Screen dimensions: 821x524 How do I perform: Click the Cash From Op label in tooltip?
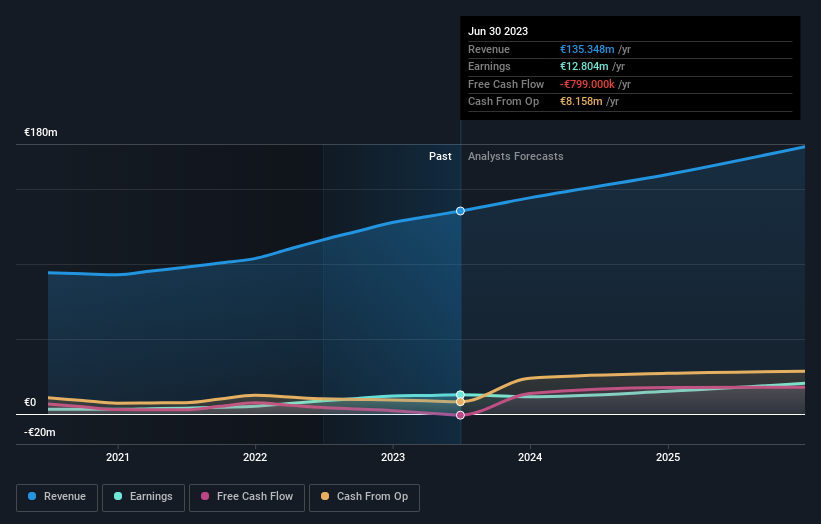click(x=503, y=102)
